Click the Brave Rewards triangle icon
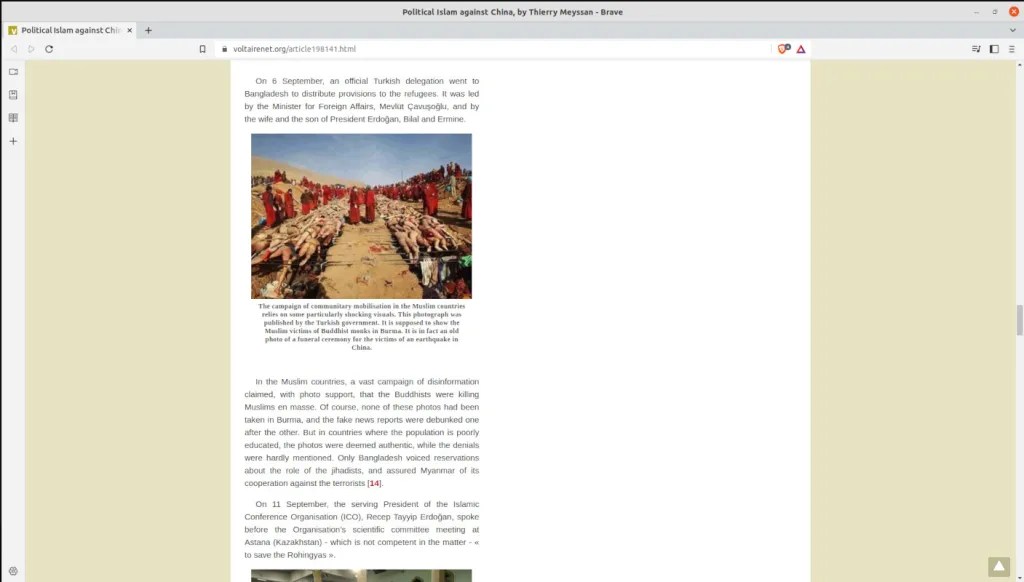 [x=801, y=48]
